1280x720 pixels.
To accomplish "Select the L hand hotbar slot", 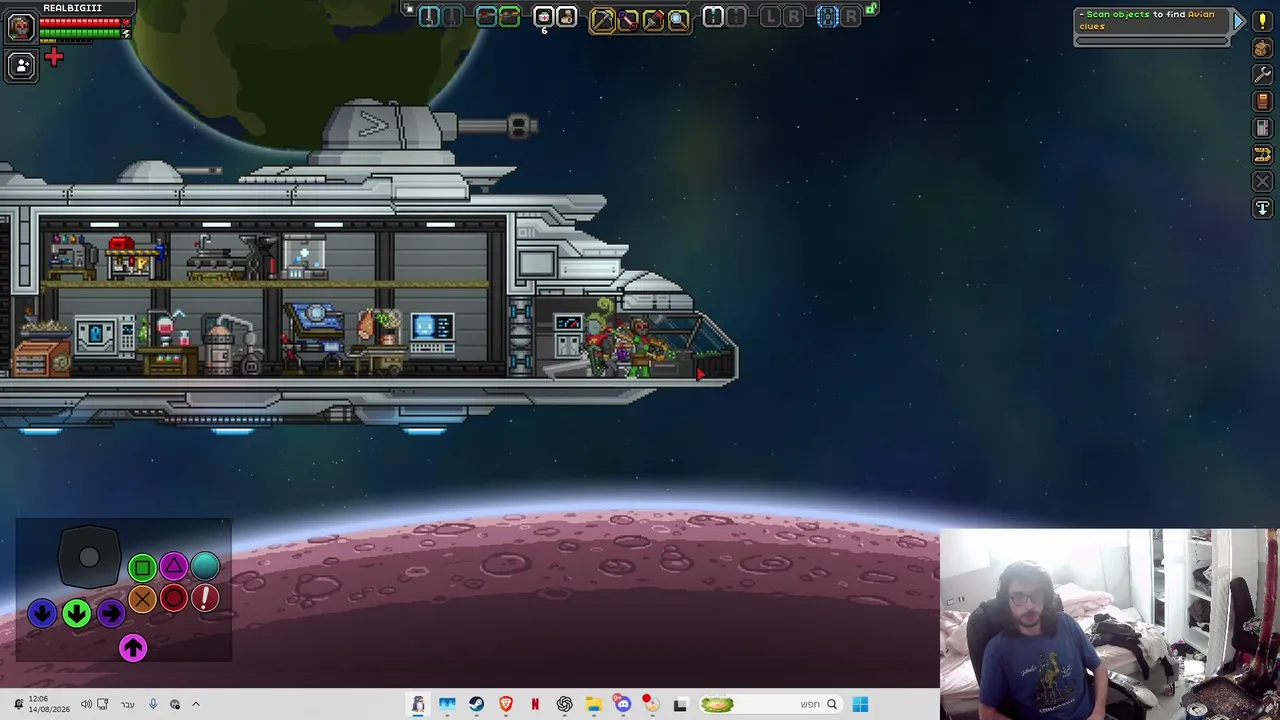I will tap(770, 17).
